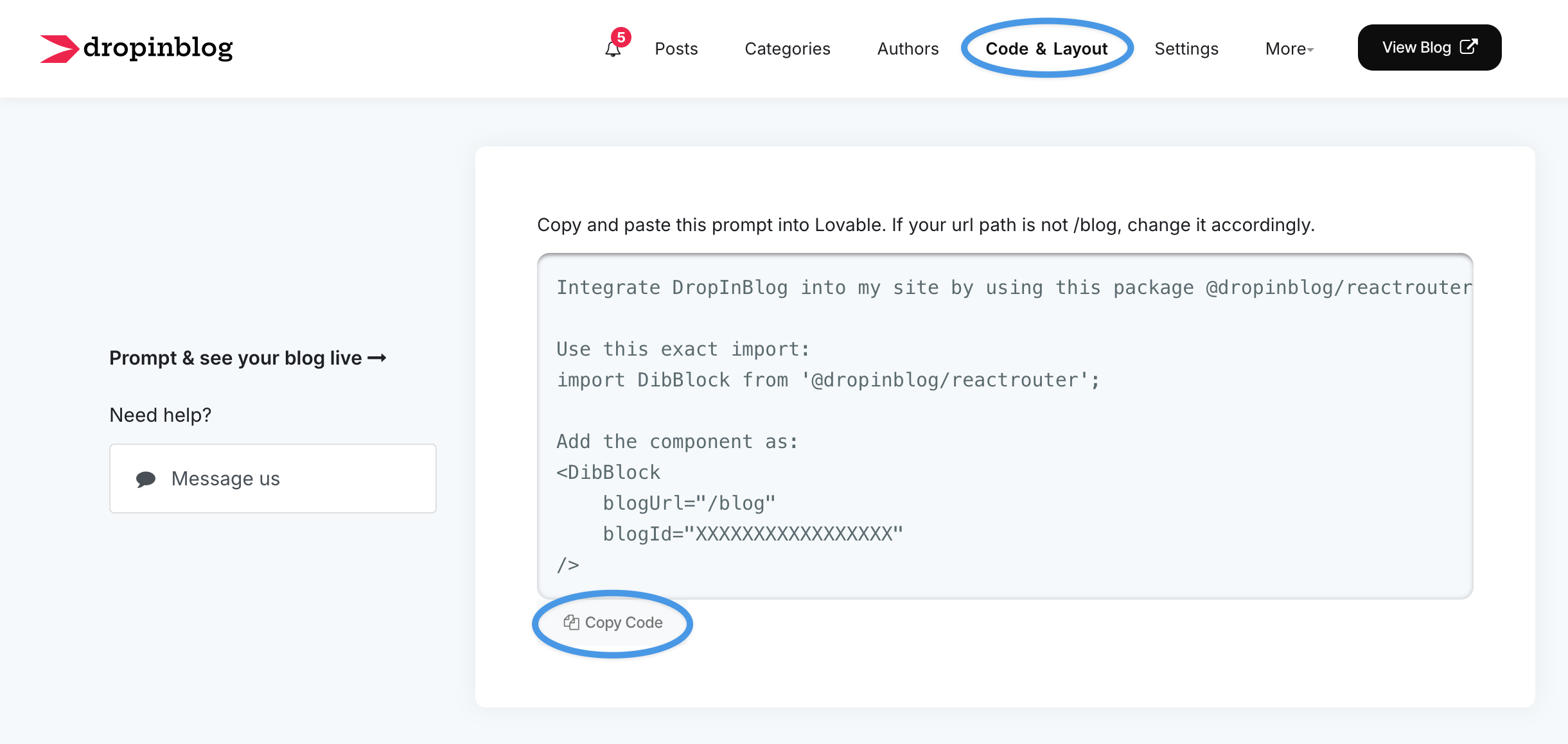Image resolution: width=1568 pixels, height=744 pixels.
Task: Click the dropinblog wordmark text
Action: (158, 48)
